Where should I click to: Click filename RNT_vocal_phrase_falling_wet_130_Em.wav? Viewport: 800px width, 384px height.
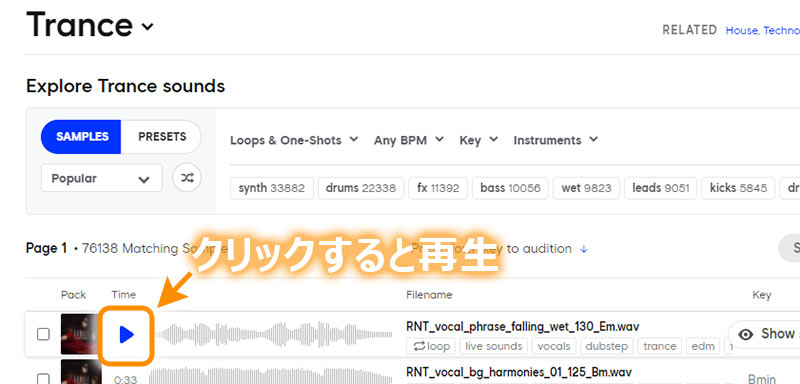point(522,326)
